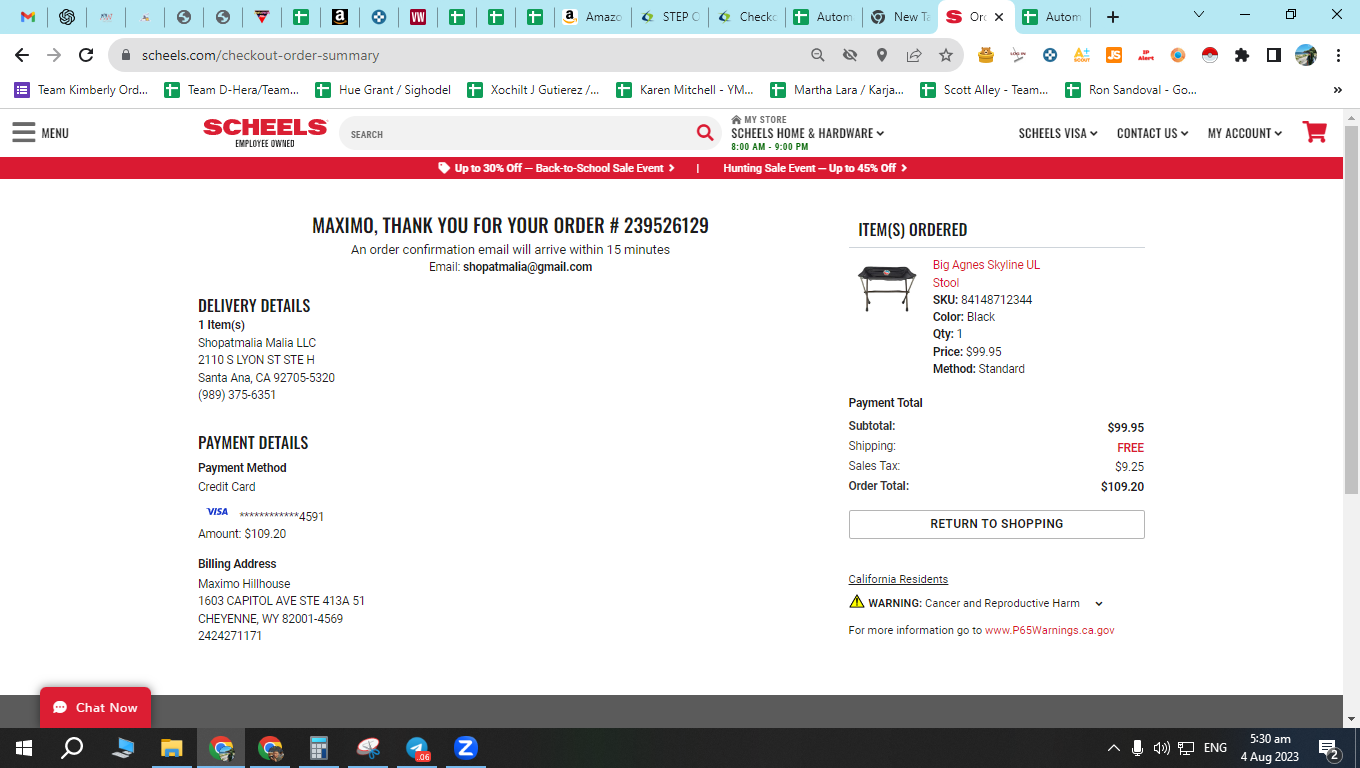The image size is (1360, 768).
Task: Open the Chat Now button
Action: pyautogui.click(x=96, y=708)
